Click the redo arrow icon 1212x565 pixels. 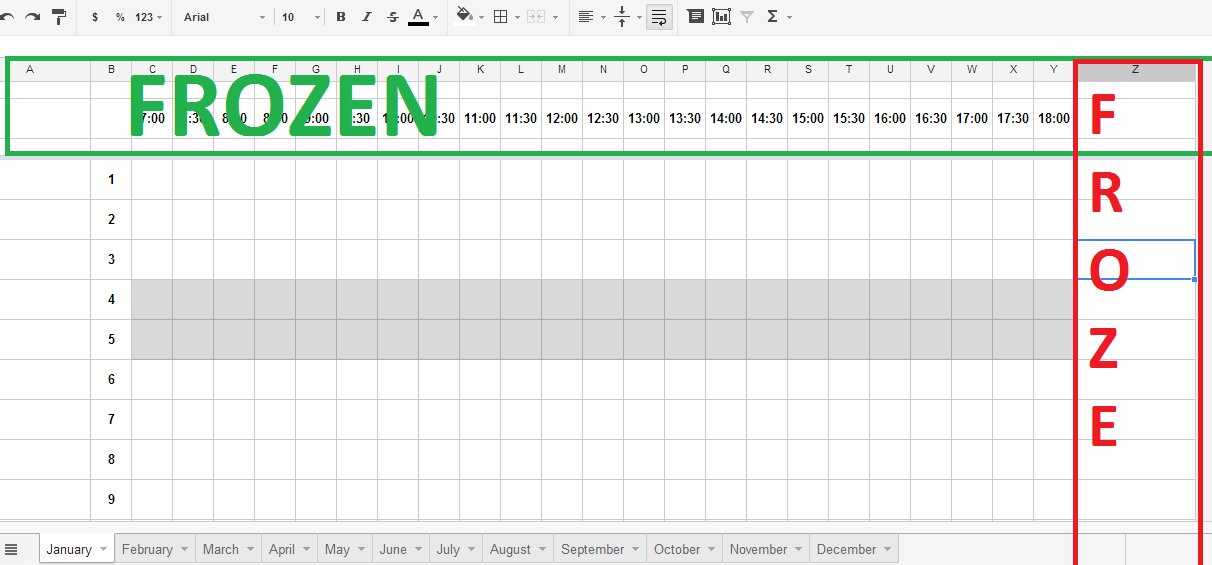32,17
